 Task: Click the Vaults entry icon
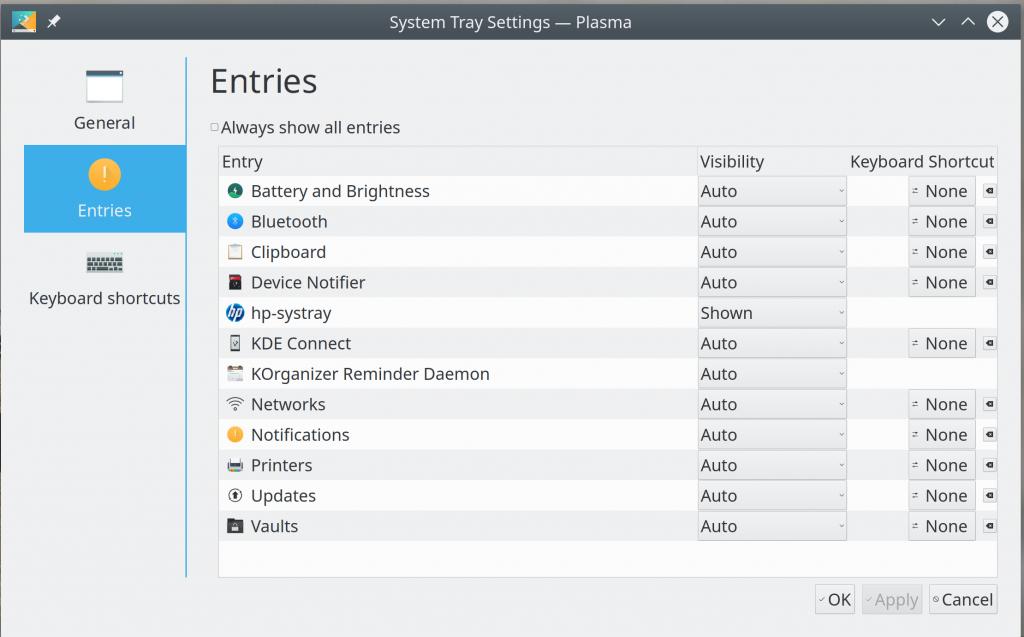(235, 526)
